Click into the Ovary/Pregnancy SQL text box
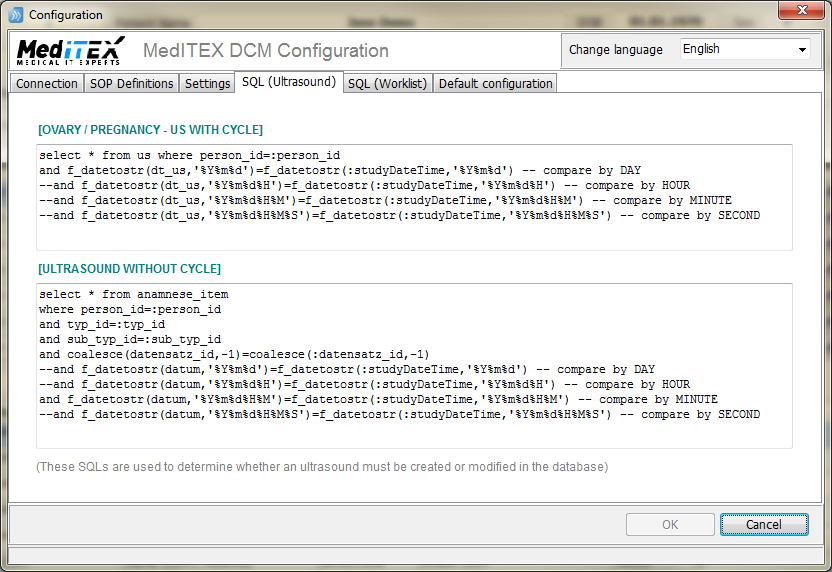The width and height of the screenshot is (832, 572). [x=414, y=197]
